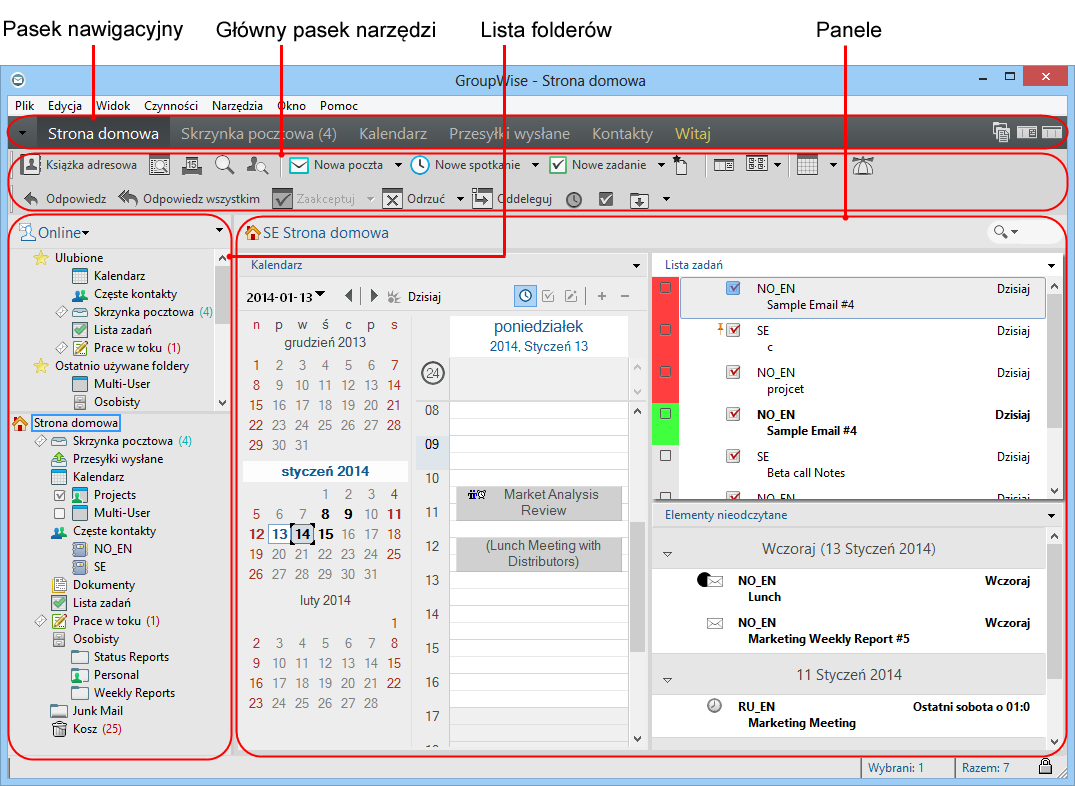Click the stacked windows icon on navigation bar
This screenshot has height=786, width=1075.
(x=1001, y=132)
